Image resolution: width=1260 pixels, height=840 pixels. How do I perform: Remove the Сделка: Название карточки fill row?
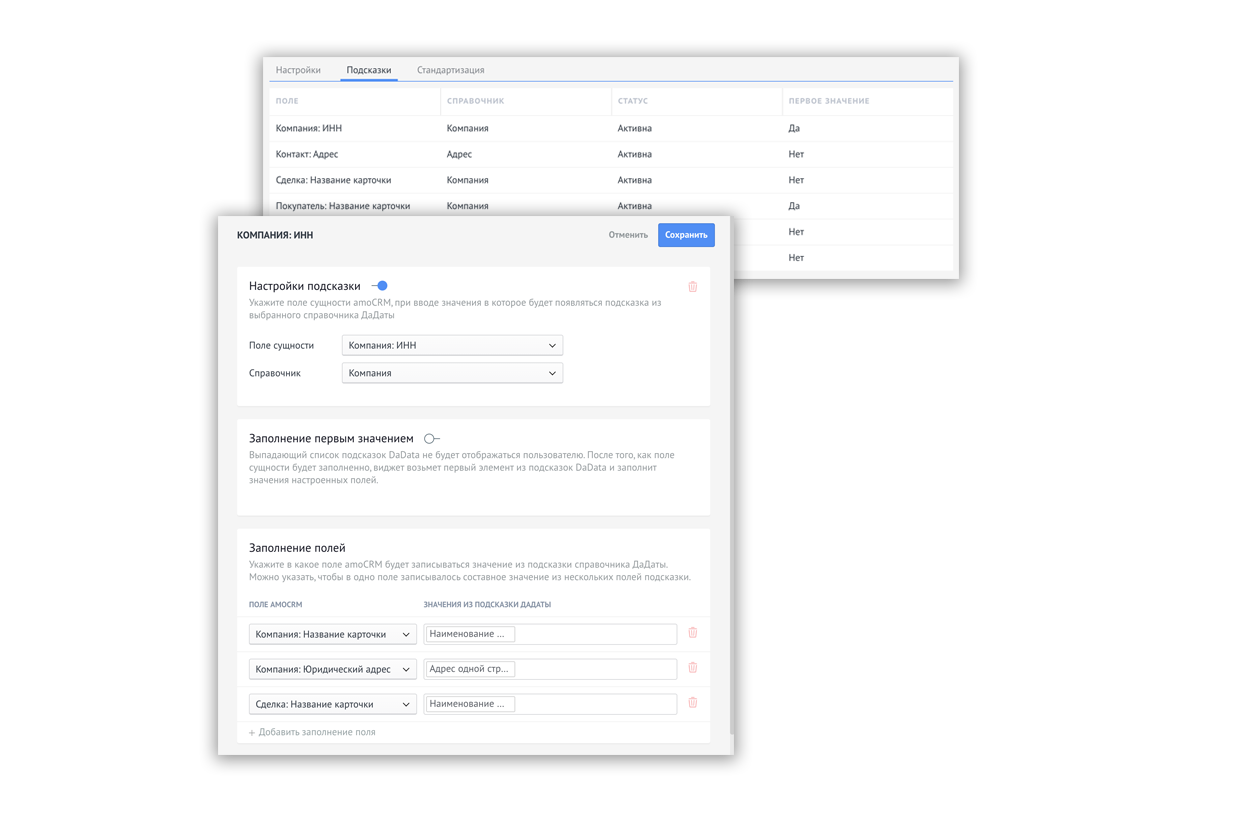[x=692, y=703]
